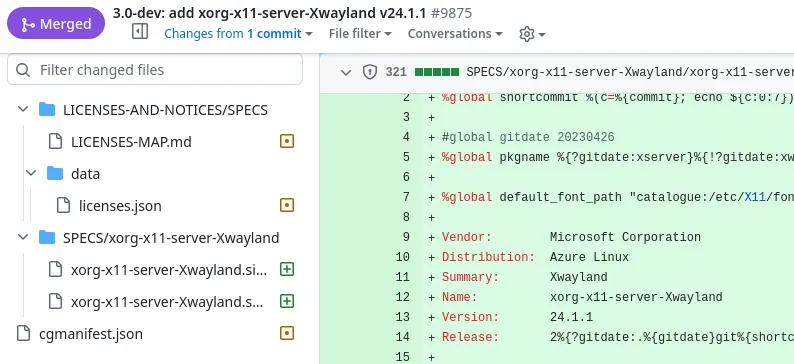
Task: Open the File filter dropdown
Action: click(x=360, y=34)
